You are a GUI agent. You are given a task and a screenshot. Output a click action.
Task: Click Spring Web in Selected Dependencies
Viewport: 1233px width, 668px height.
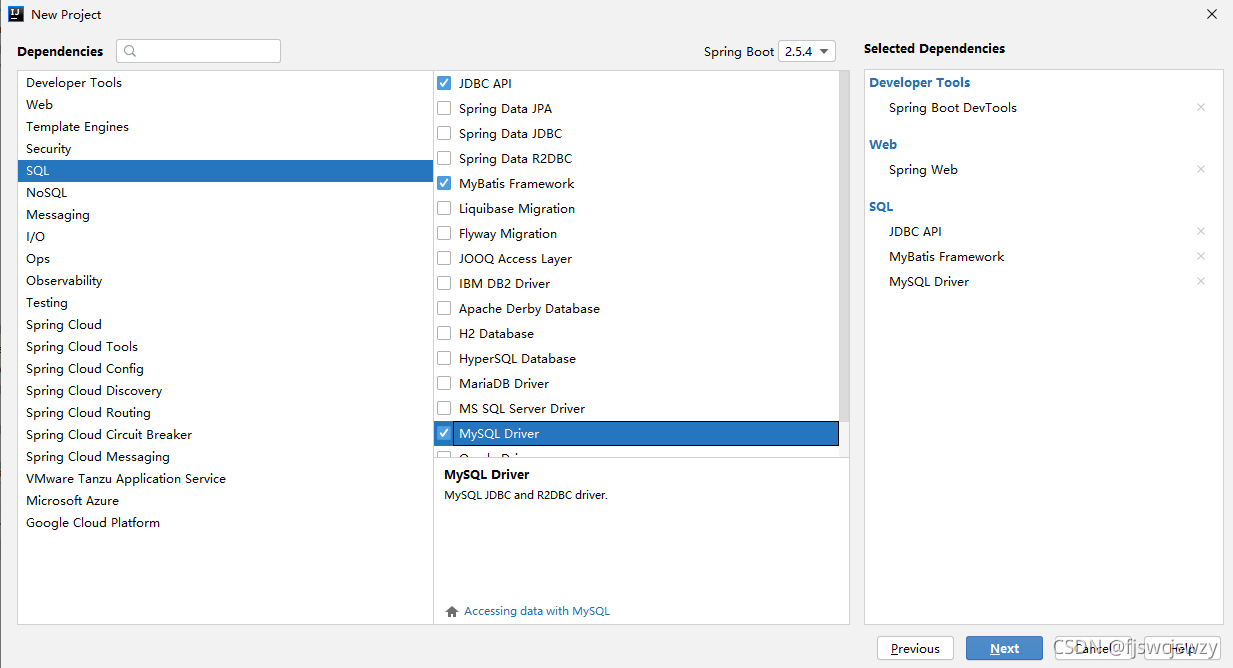[923, 169]
